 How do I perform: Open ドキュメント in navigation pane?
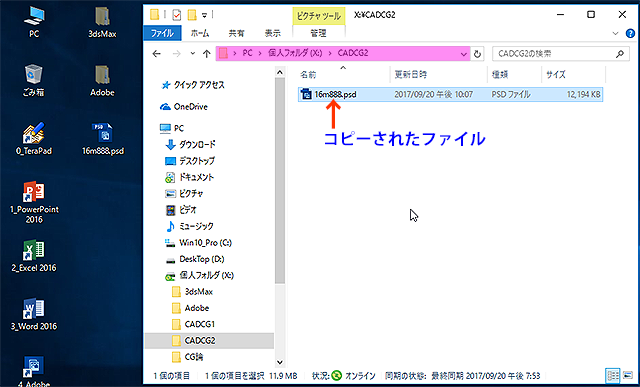[189, 178]
